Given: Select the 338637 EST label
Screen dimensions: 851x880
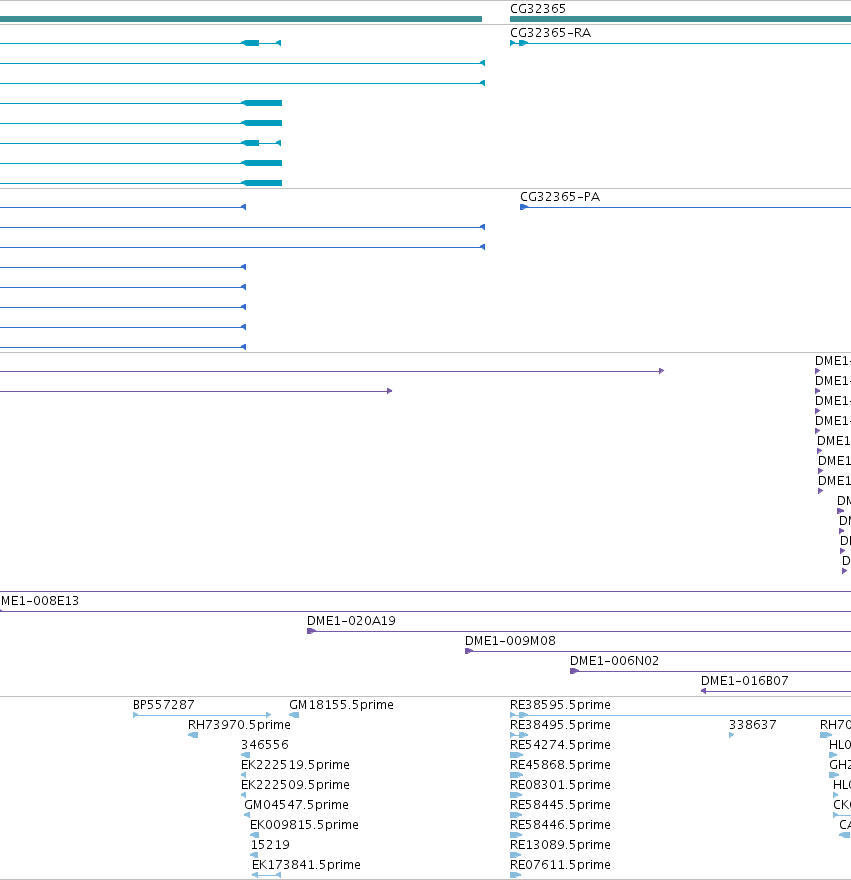Looking at the screenshot, I should (752, 725).
